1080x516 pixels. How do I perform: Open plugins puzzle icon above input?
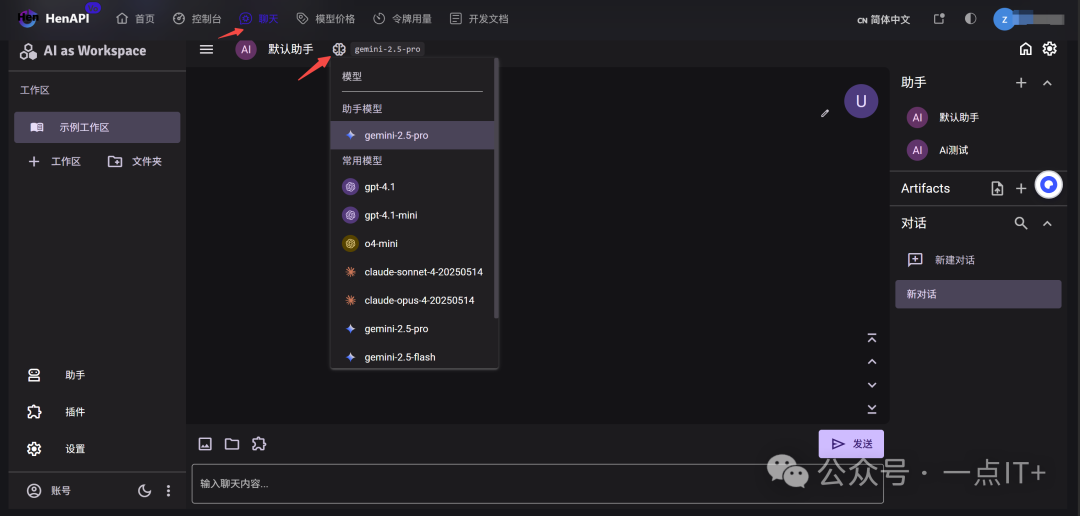(259, 444)
